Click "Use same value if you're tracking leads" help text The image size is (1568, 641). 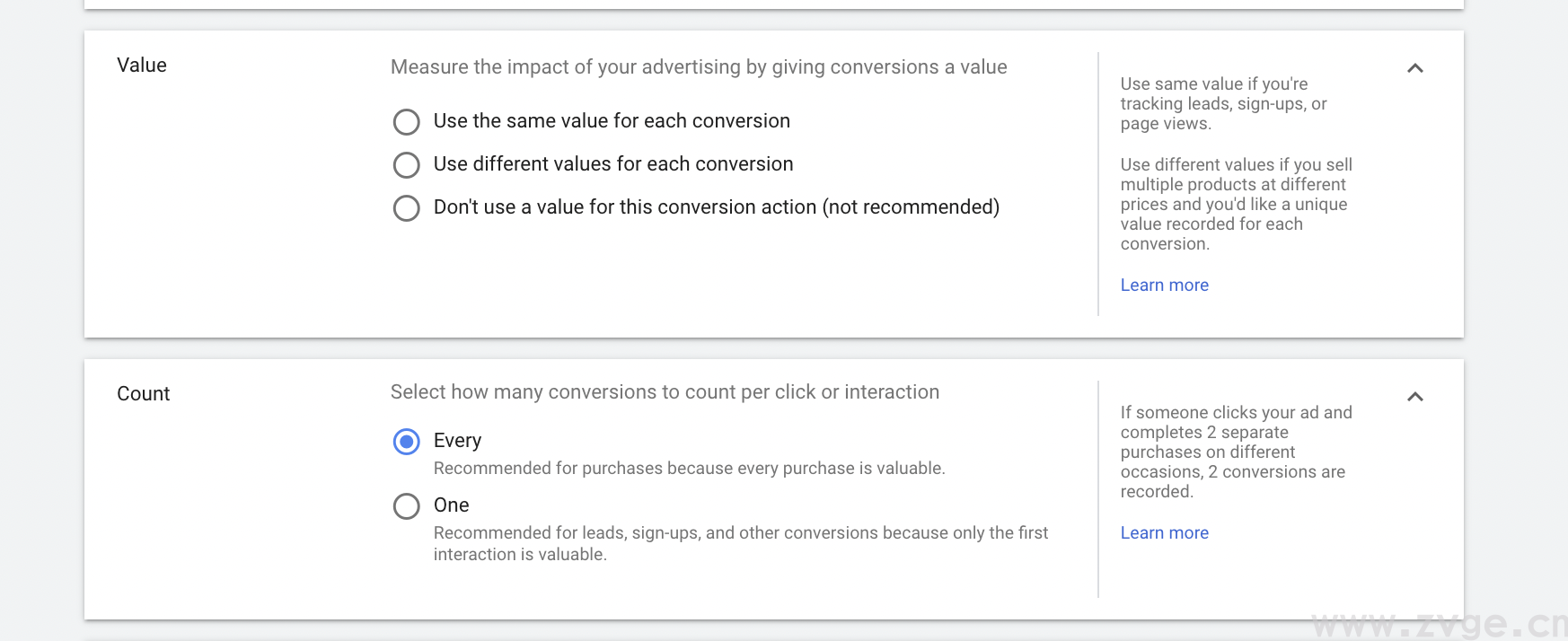coord(1223,103)
